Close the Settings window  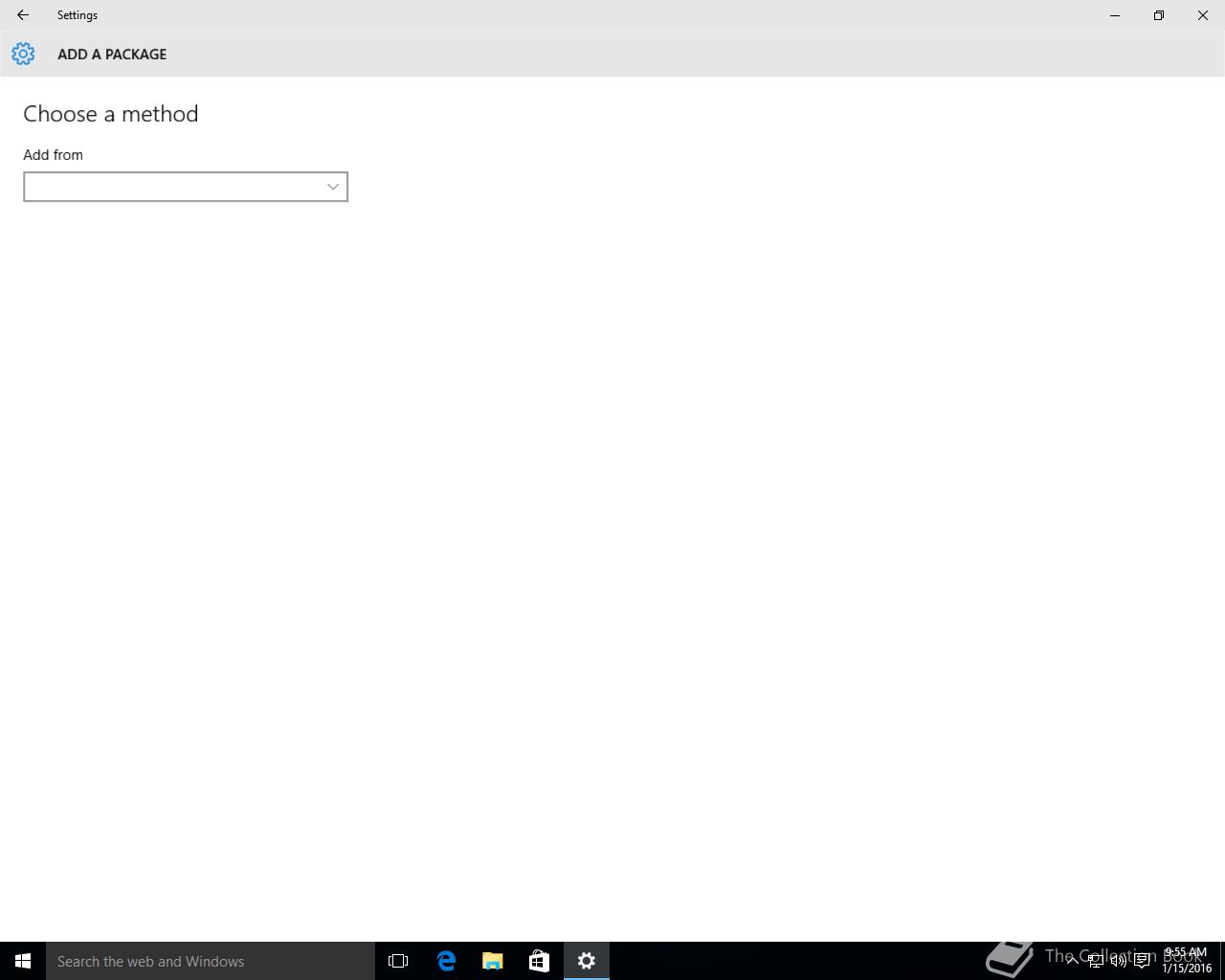coord(1203,15)
